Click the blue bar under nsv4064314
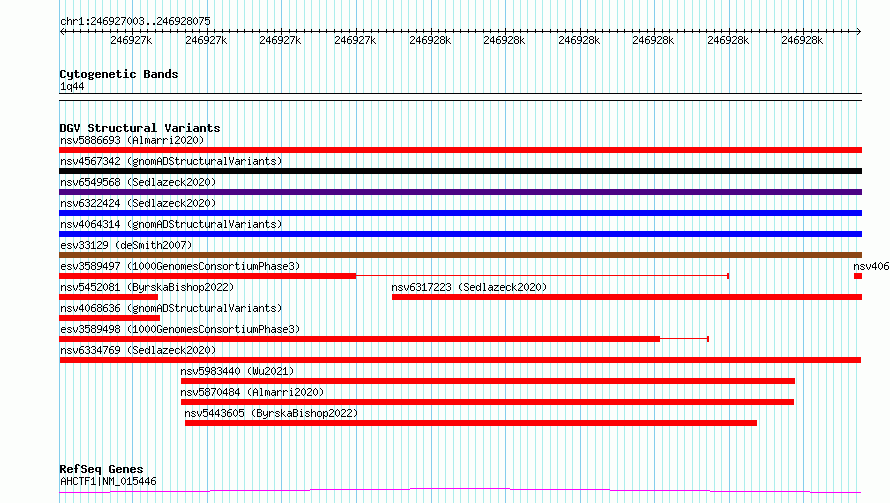 point(460,234)
